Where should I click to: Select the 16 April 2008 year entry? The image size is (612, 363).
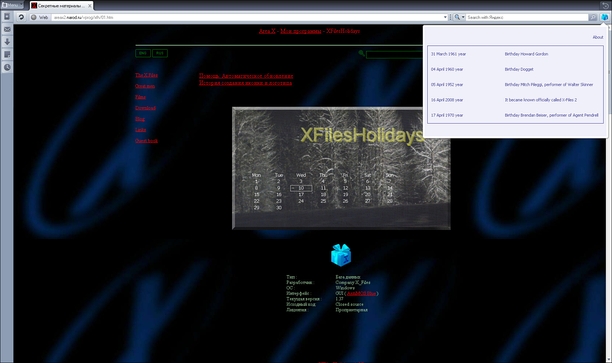pos(447,100)
